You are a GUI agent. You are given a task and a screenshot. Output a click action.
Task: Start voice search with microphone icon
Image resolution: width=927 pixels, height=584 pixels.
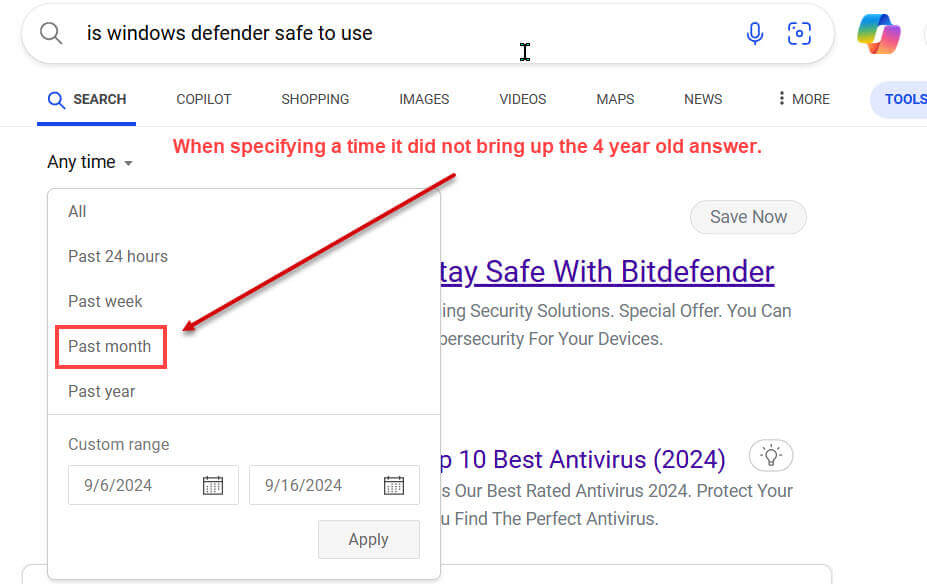755,34
